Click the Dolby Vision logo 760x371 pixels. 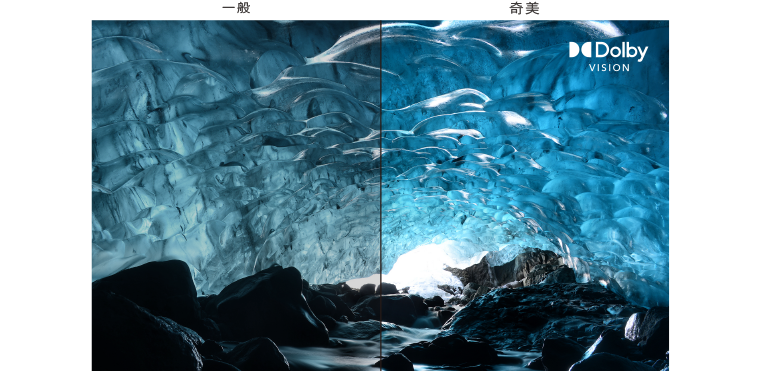pos(608,57)
